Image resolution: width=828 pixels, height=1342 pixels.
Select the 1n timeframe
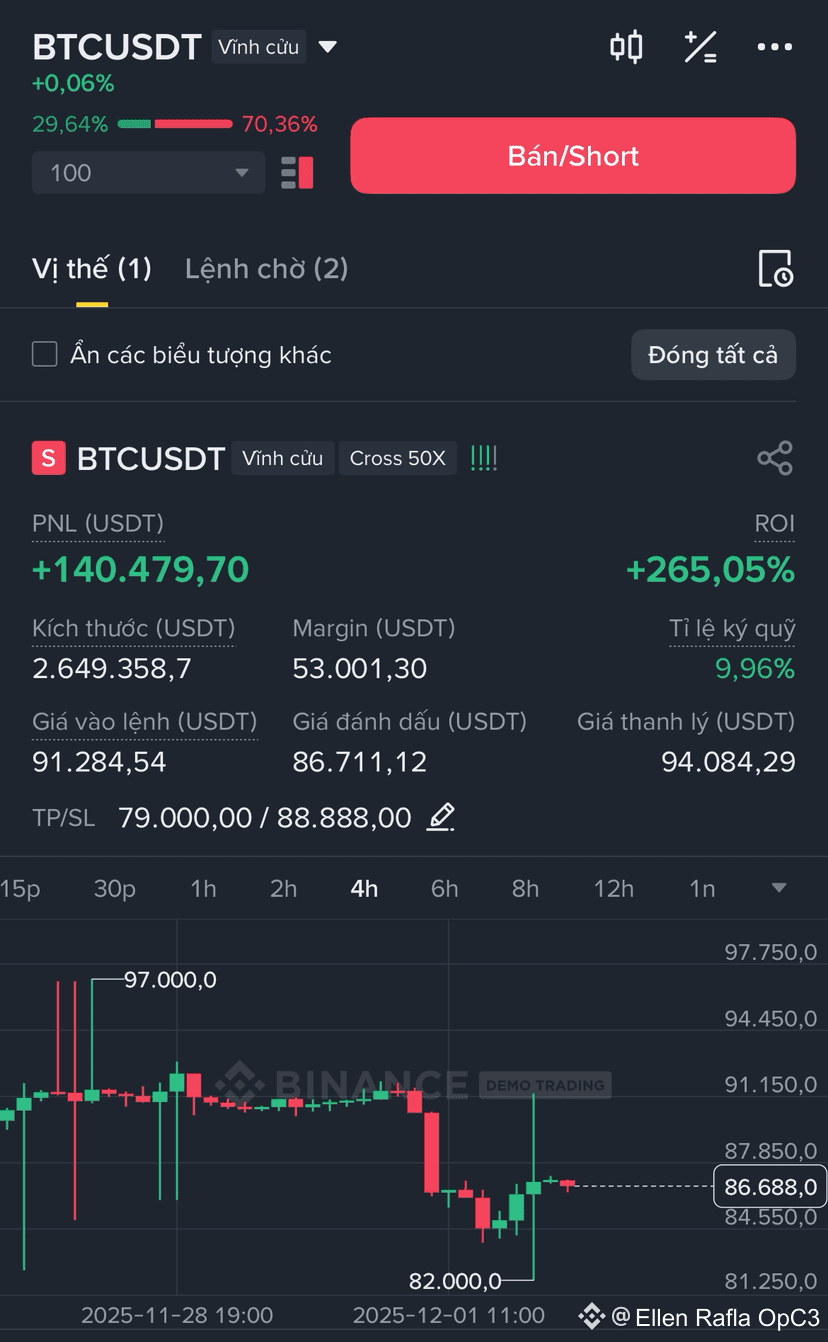(x=702, y=888)
